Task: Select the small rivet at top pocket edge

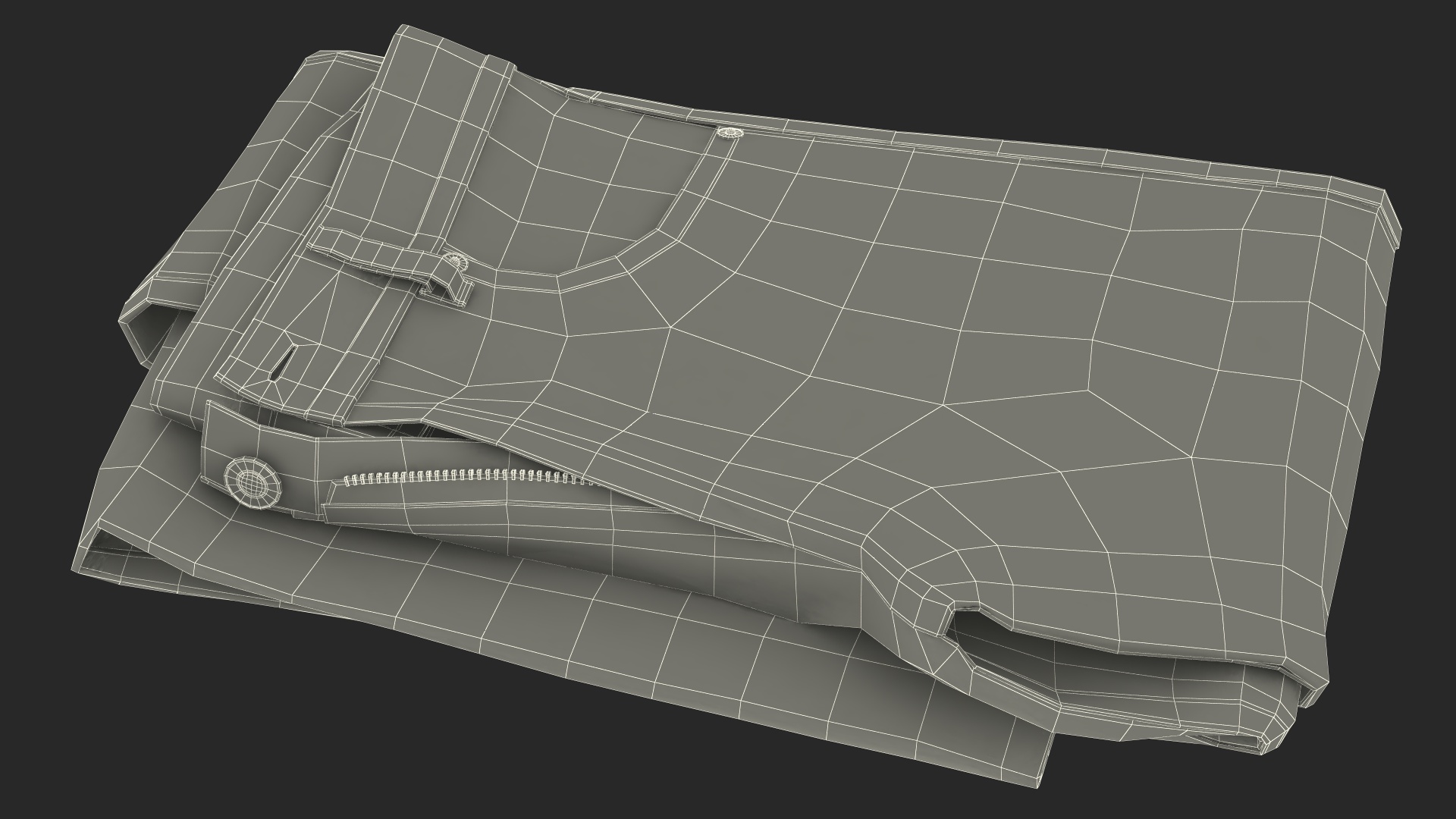Action: [x=730, y=134]
